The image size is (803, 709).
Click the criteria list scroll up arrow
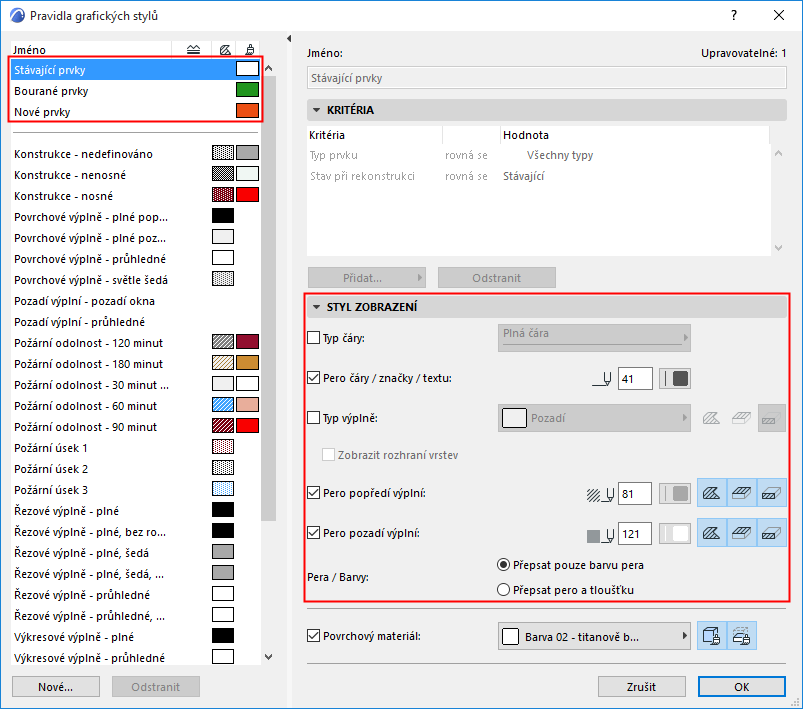point(778,153)
